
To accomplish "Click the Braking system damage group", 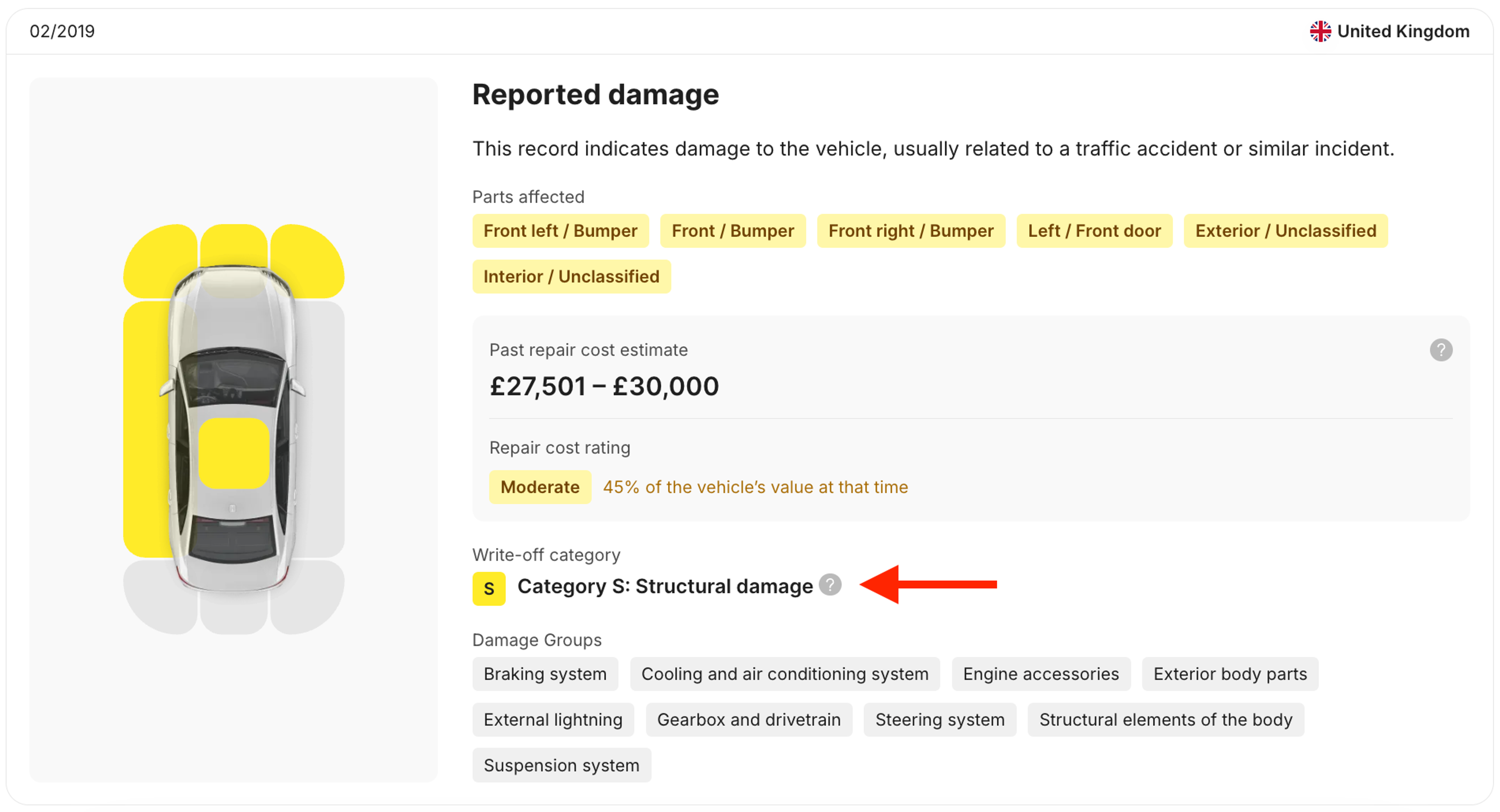I will [545, 673].
